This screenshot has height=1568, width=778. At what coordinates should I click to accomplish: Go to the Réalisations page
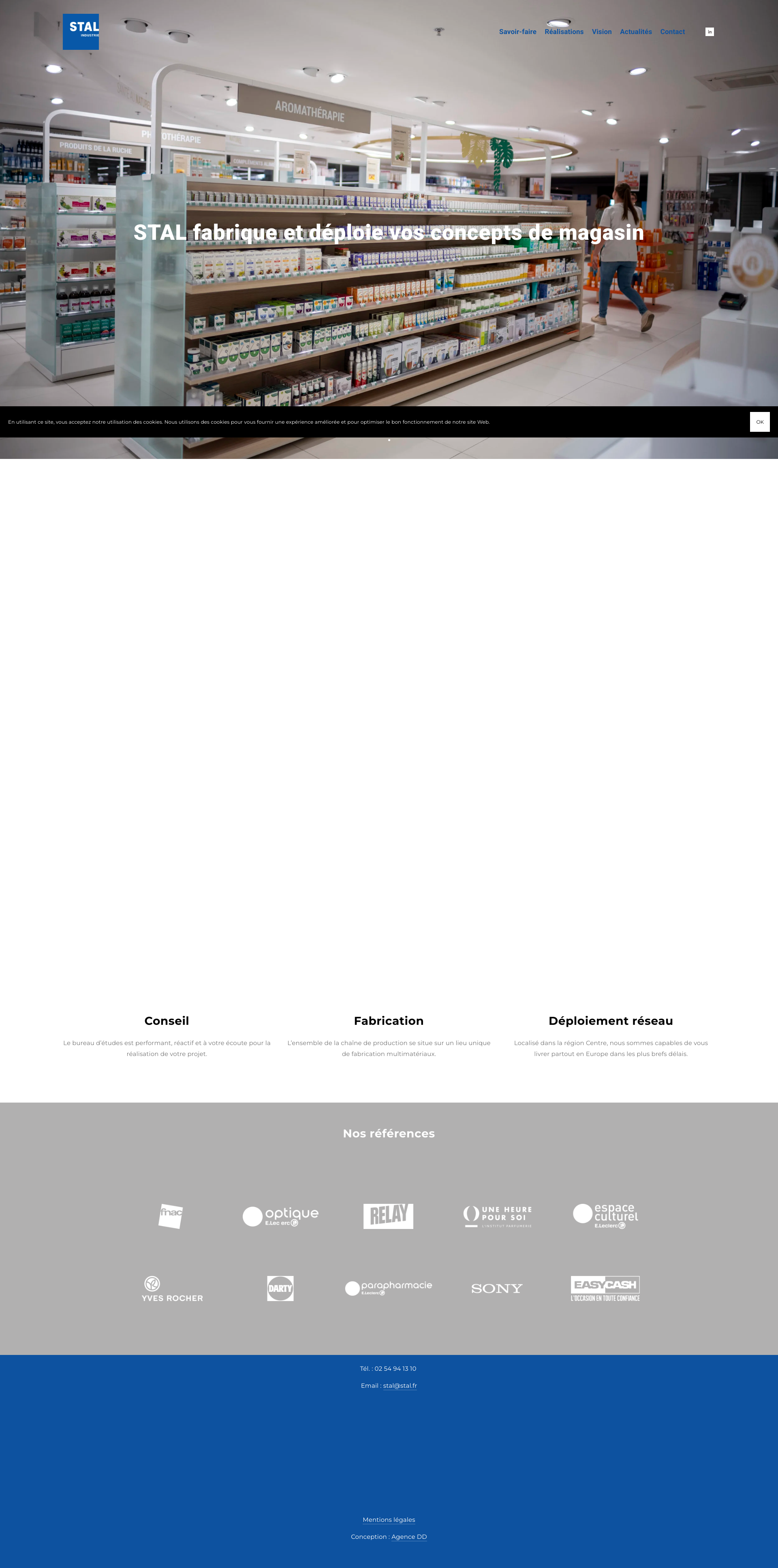564,32
